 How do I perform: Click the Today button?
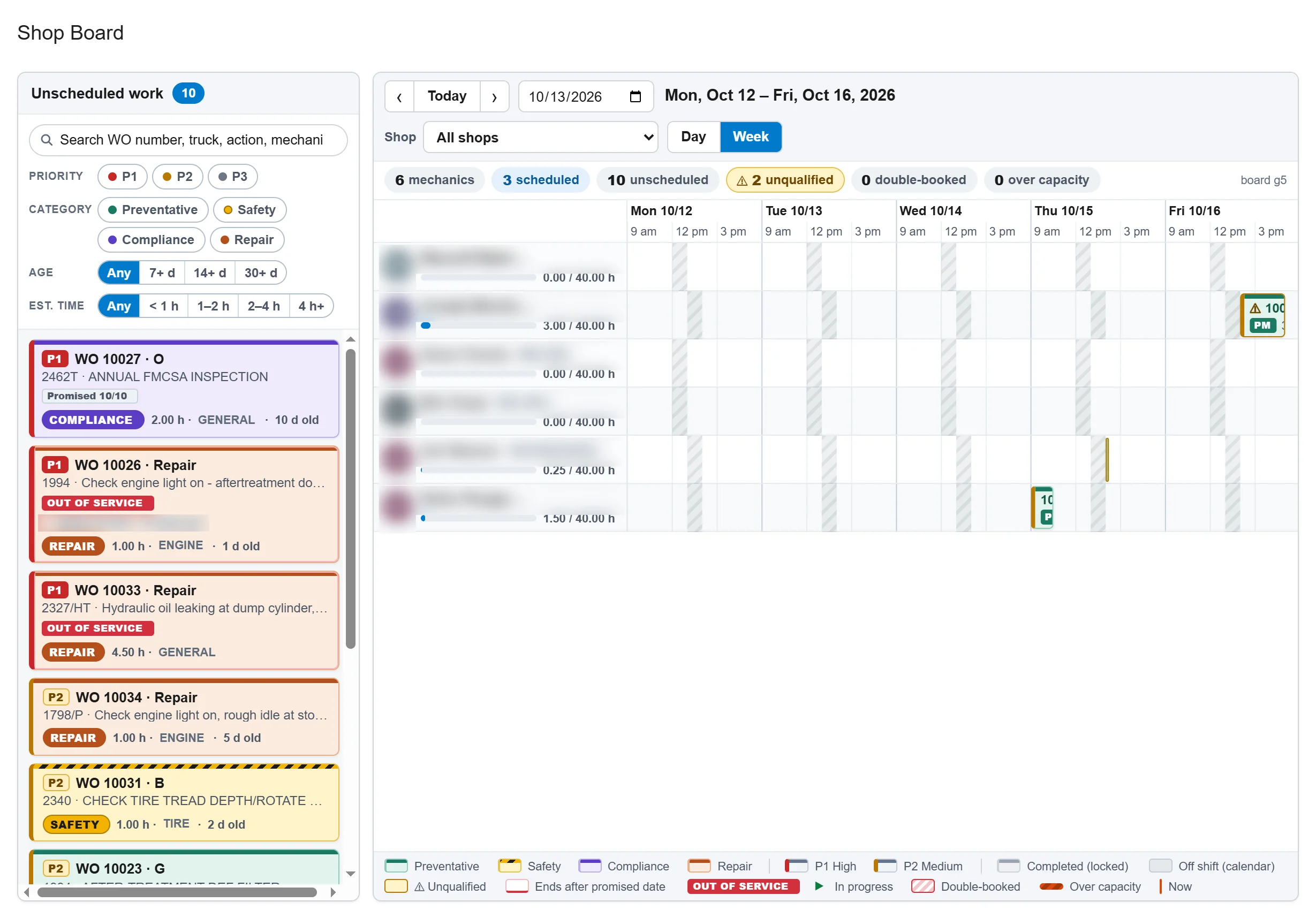(x=447, y=96)
